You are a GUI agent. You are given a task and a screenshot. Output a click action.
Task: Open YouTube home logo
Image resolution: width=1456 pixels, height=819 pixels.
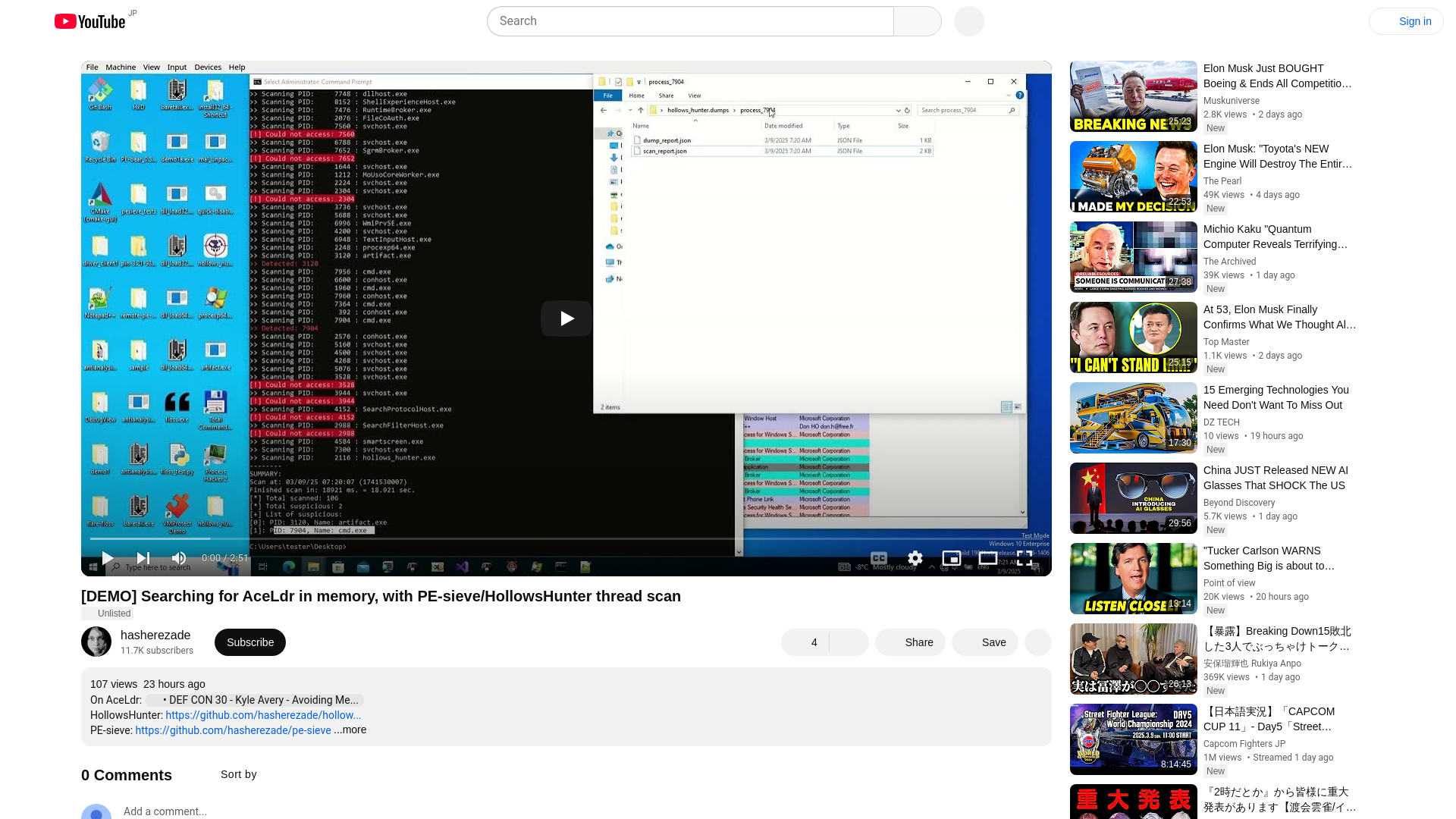point(90,21)
